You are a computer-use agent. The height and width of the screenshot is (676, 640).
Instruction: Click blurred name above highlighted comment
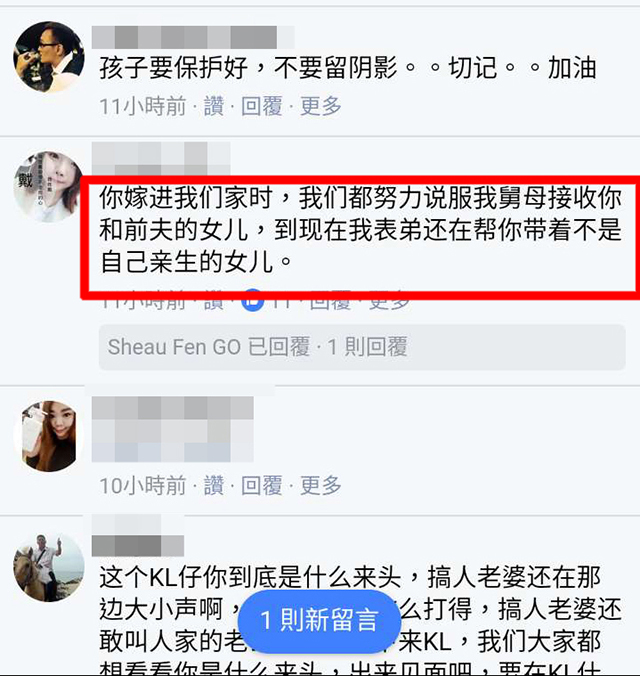161,159
